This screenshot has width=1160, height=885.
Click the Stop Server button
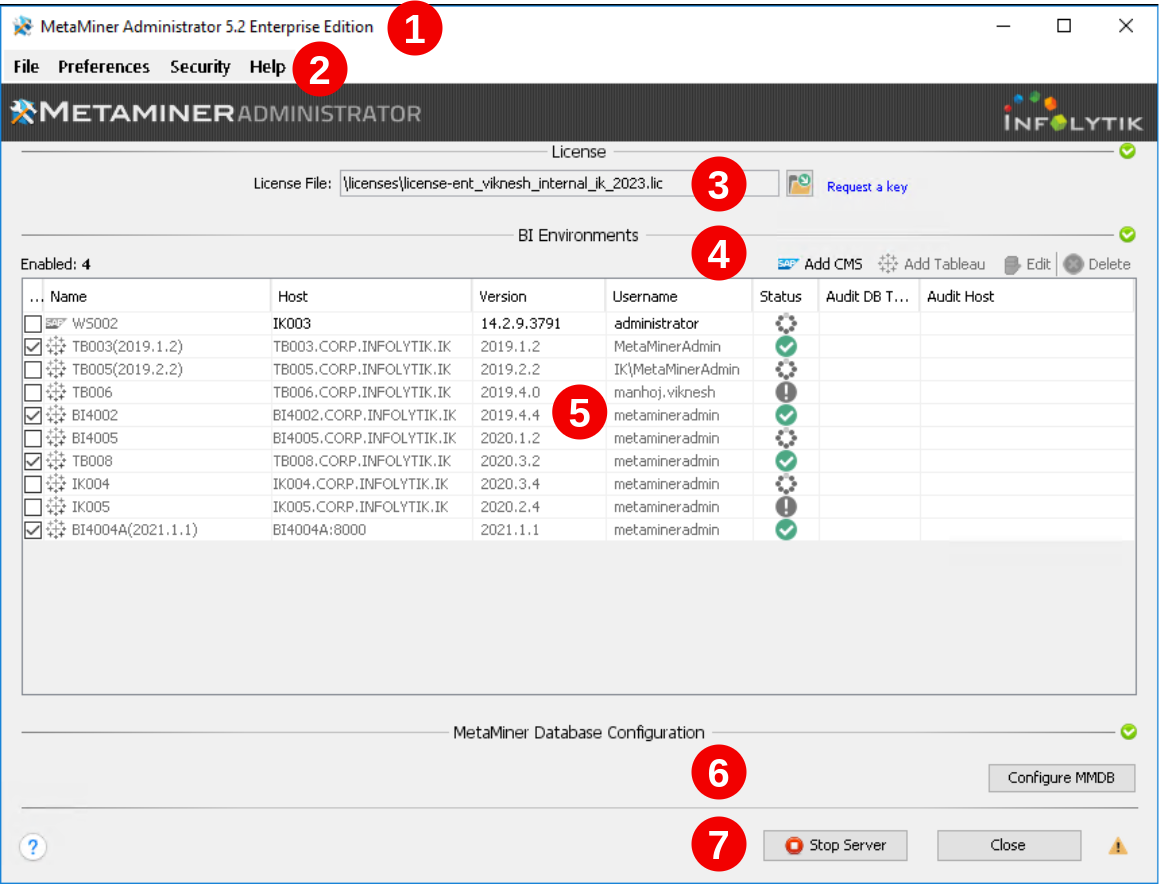click(835, 845)
